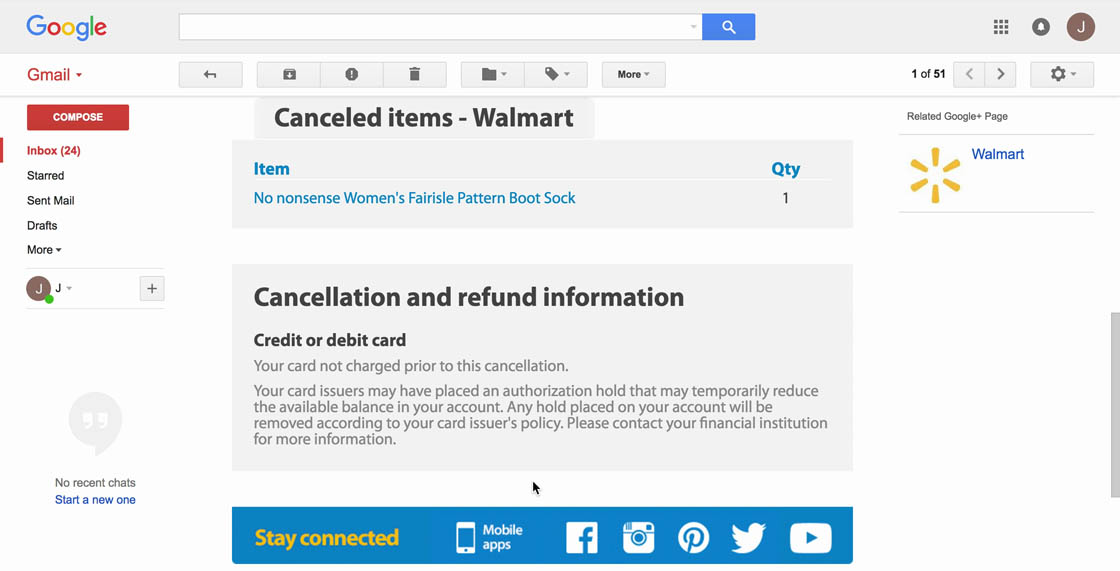Viewport: 1120px width, 571px height.
Task: Open Google notifications bell
Action: tap(1041, 27)
